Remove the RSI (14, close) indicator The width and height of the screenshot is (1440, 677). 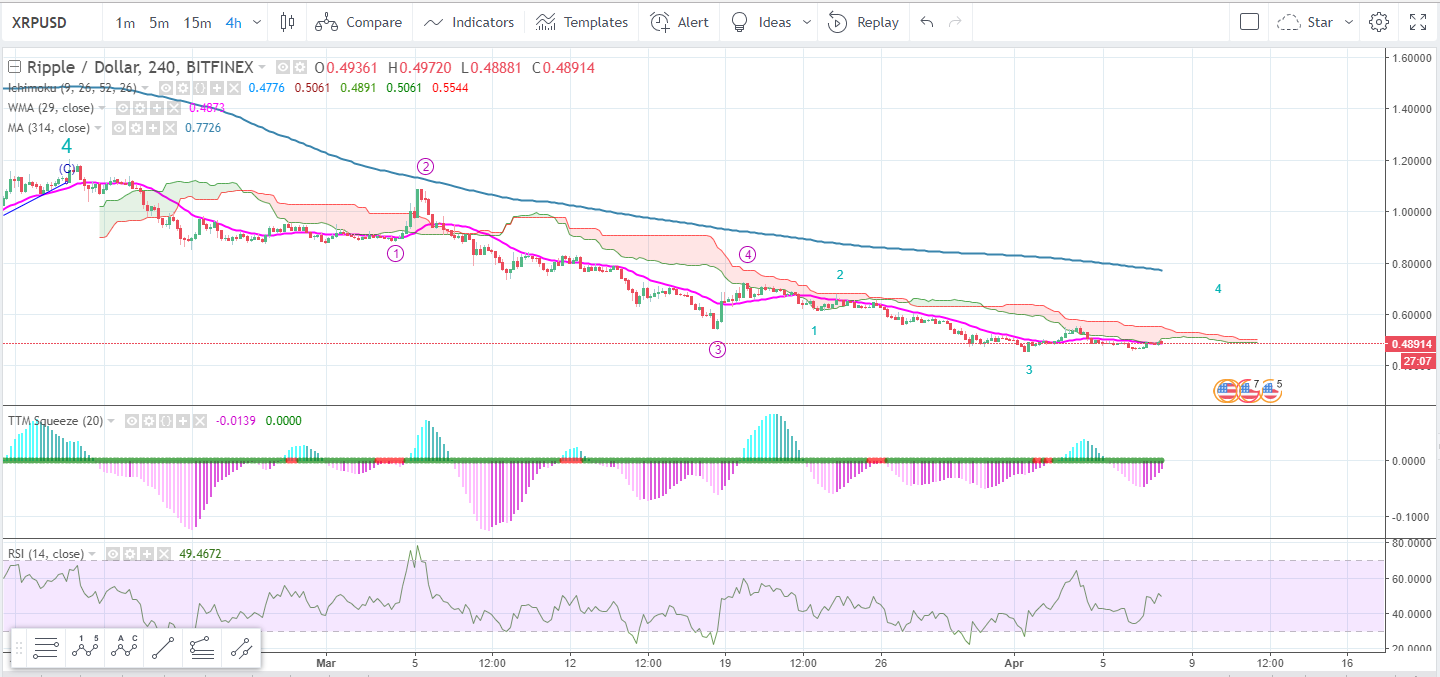[x=164, y=554]
